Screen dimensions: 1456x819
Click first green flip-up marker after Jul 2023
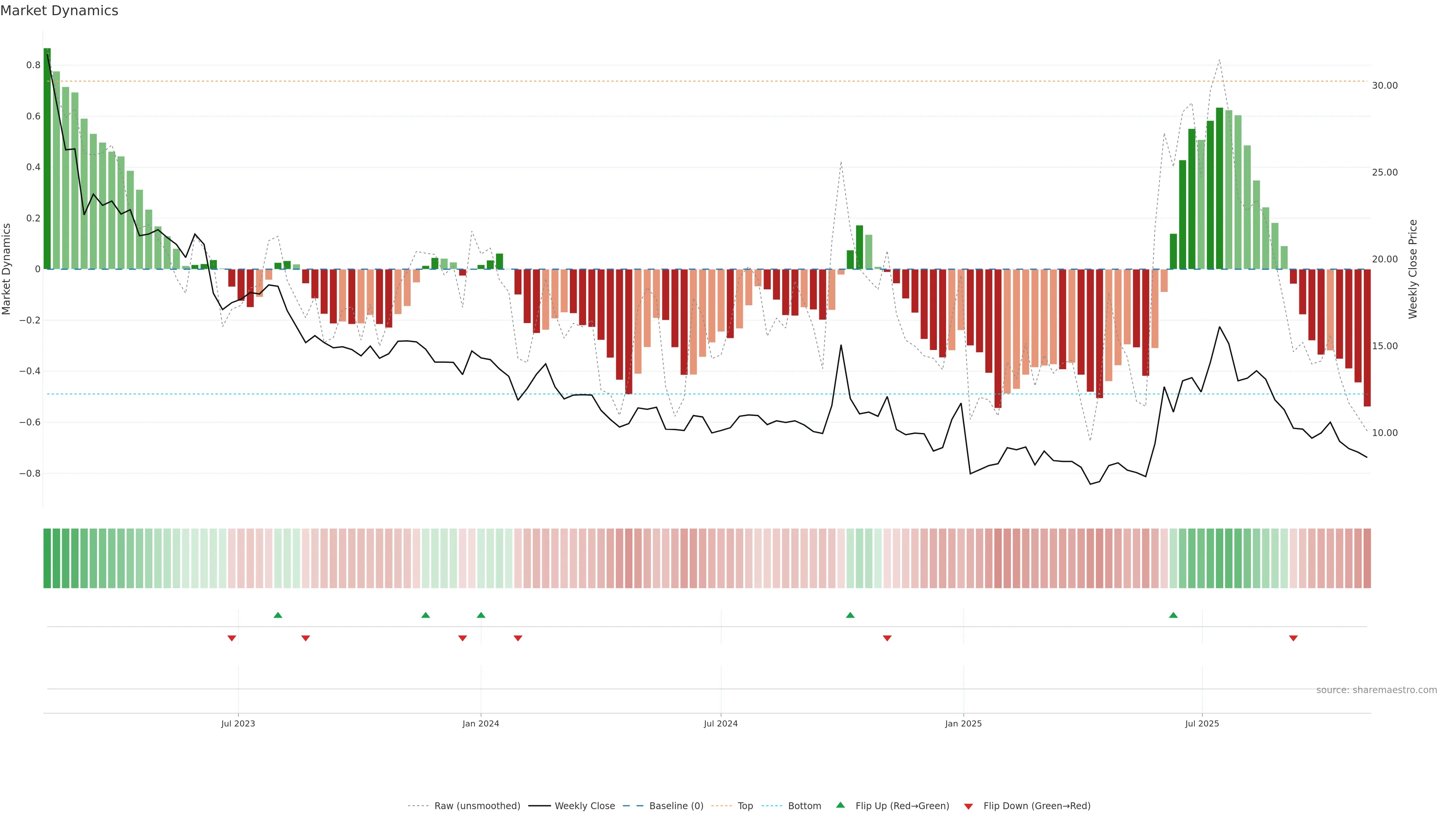point(278,615)
